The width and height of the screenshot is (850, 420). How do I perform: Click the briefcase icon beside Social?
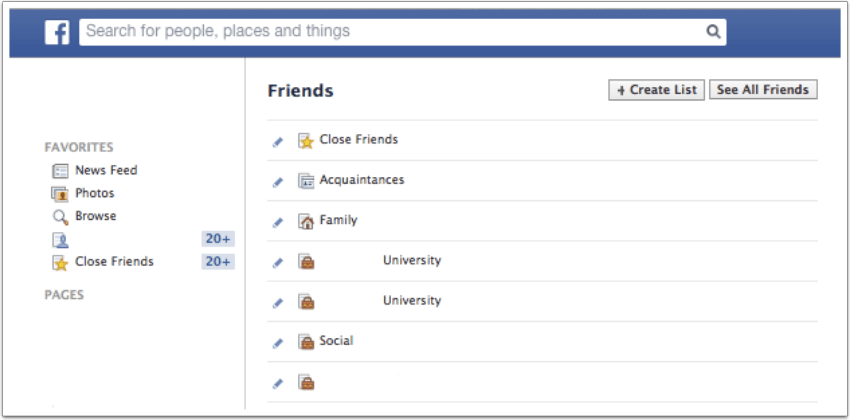[x=306, y=342]
